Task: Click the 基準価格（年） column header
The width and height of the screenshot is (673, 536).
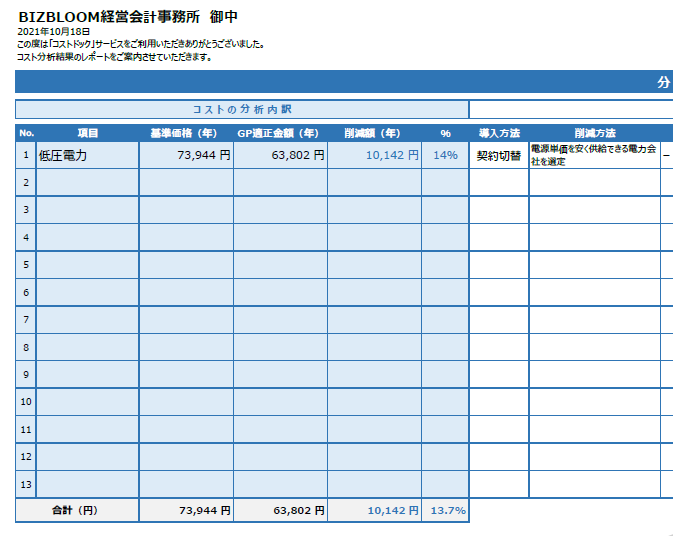Action: (185, 133)
